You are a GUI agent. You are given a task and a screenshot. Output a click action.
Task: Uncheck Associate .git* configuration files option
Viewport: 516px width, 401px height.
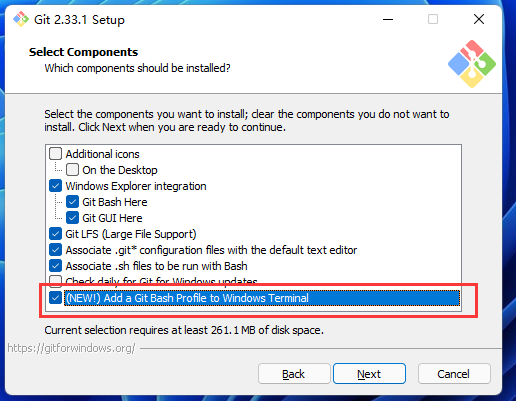point(55,250)
